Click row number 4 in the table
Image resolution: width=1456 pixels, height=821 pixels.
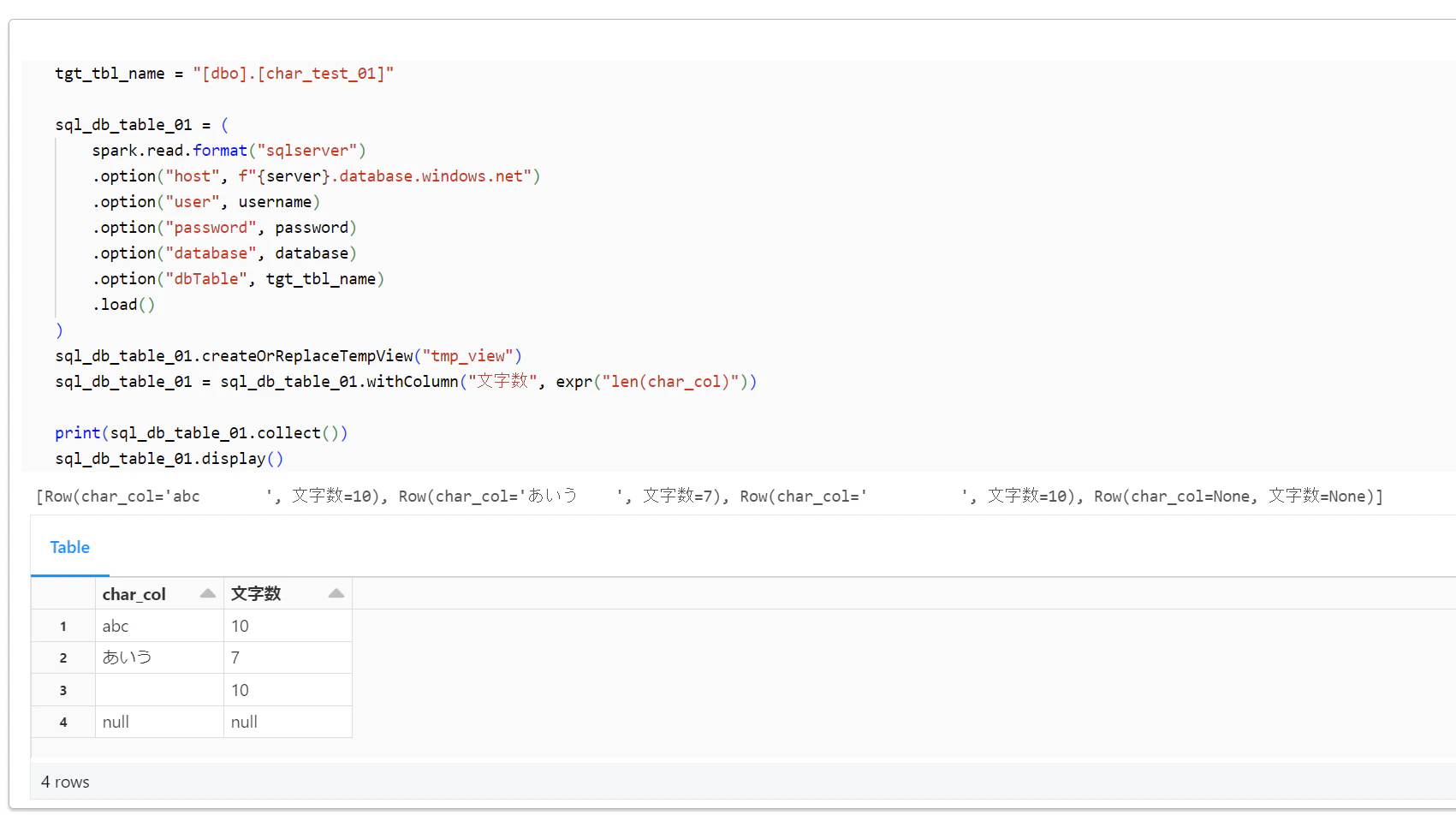point(63,722)
